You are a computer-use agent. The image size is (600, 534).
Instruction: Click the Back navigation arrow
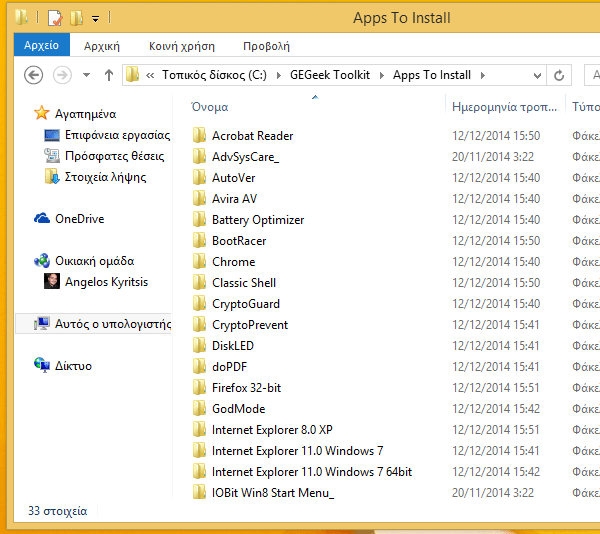click(33, 75)
